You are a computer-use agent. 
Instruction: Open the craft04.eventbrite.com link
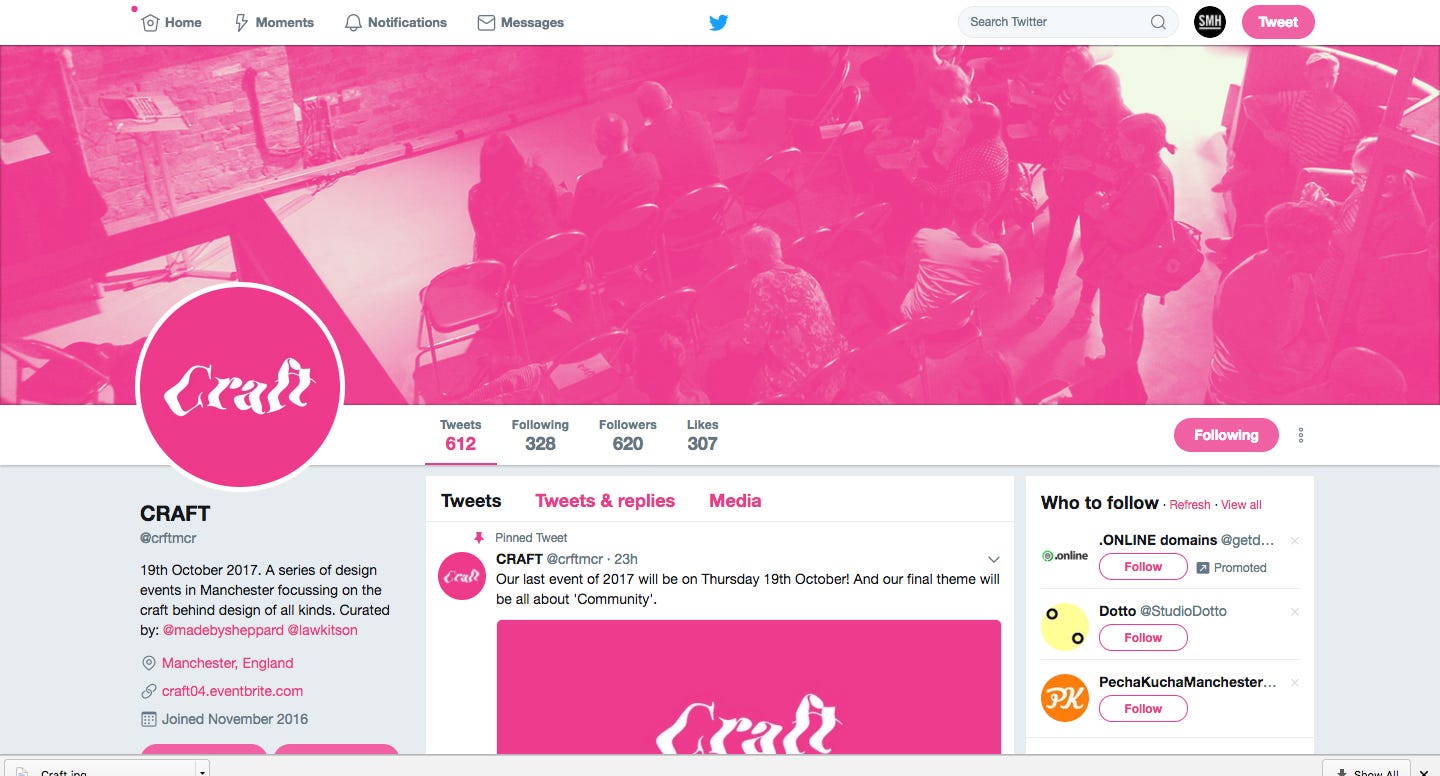[232, 691]
